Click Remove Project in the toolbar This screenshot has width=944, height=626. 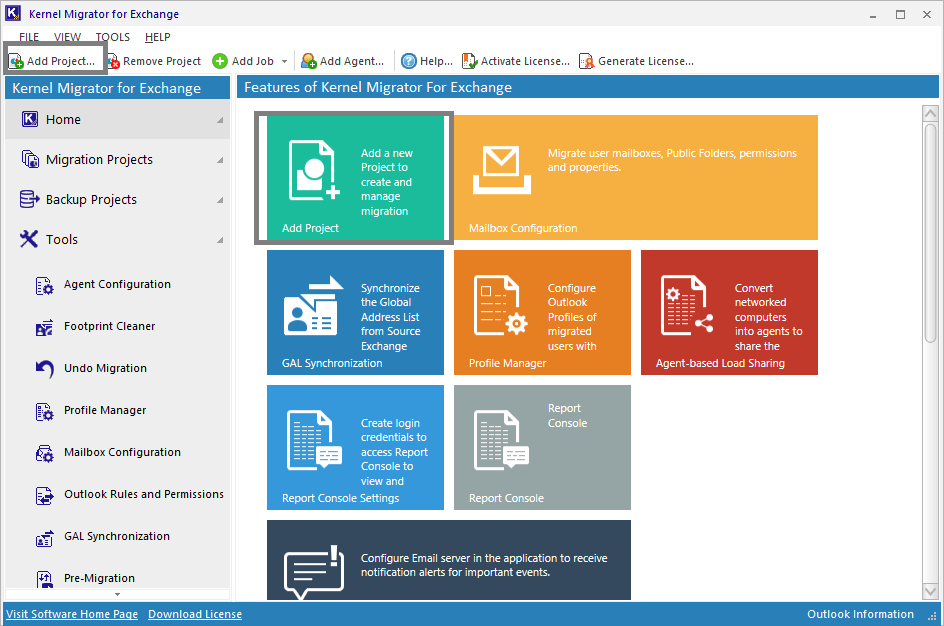click(x=154, y=61)
